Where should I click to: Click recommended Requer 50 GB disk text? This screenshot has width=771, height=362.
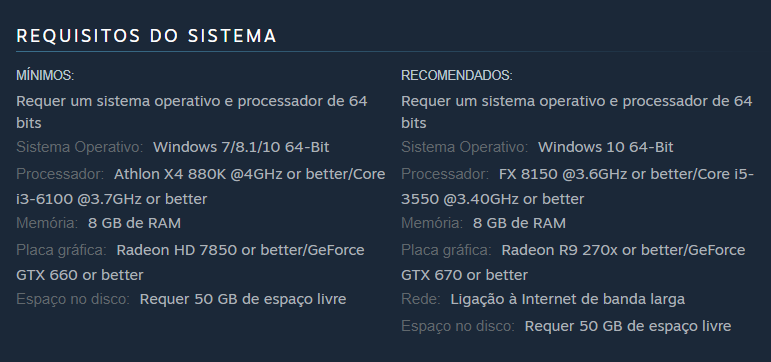click(x=628, y=326)
